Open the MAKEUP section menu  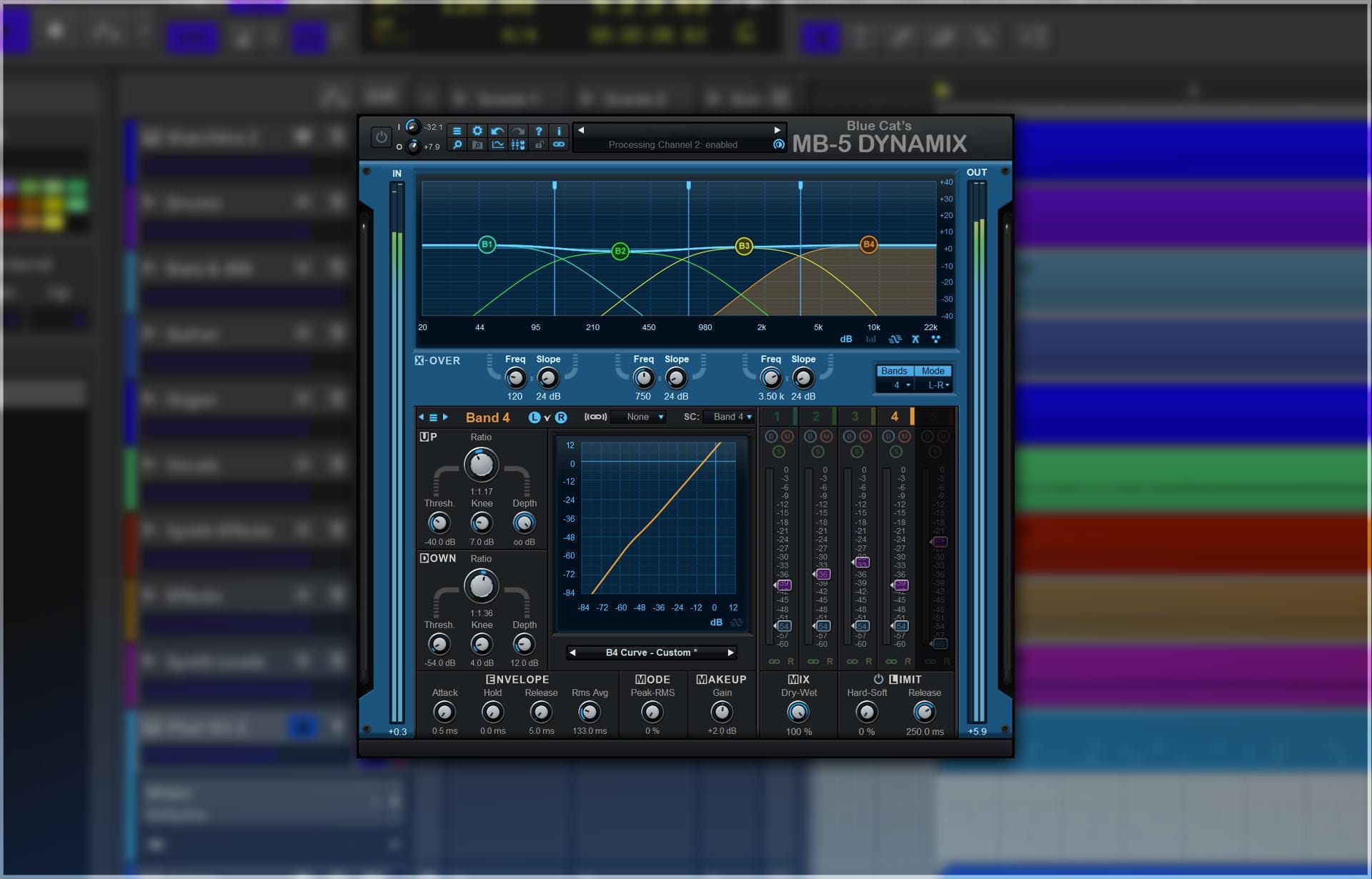click(721, 680)
